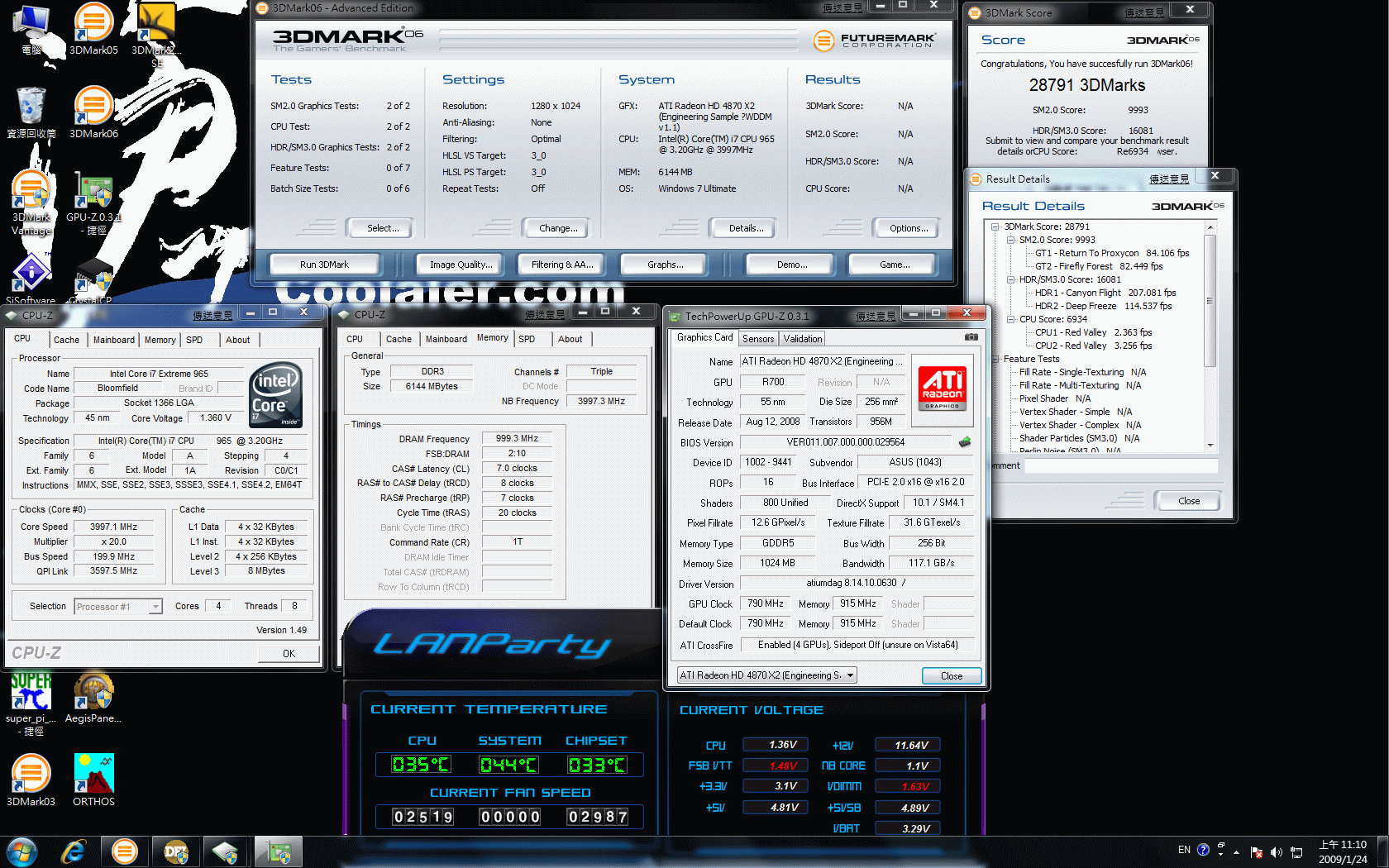Open the Recycle Bin desktop icon
1389x868 pixels.
point(31,112)
